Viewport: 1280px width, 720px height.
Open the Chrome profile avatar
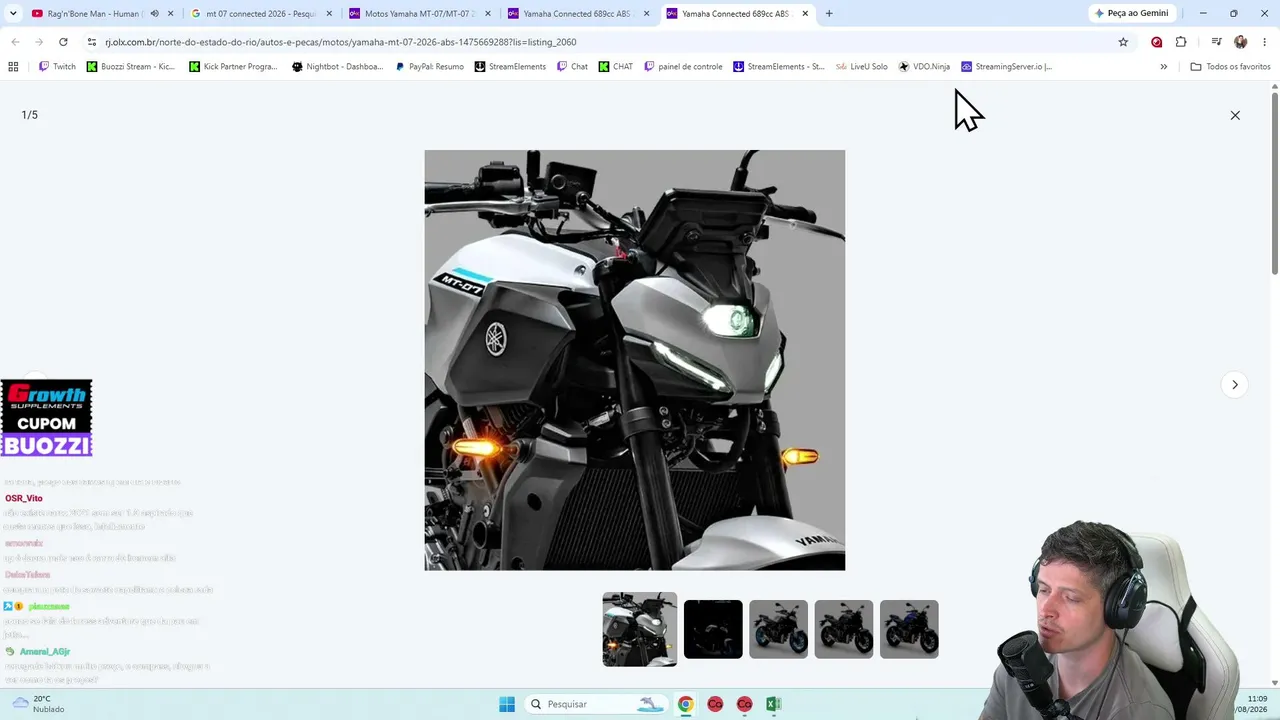(1241, 42)
